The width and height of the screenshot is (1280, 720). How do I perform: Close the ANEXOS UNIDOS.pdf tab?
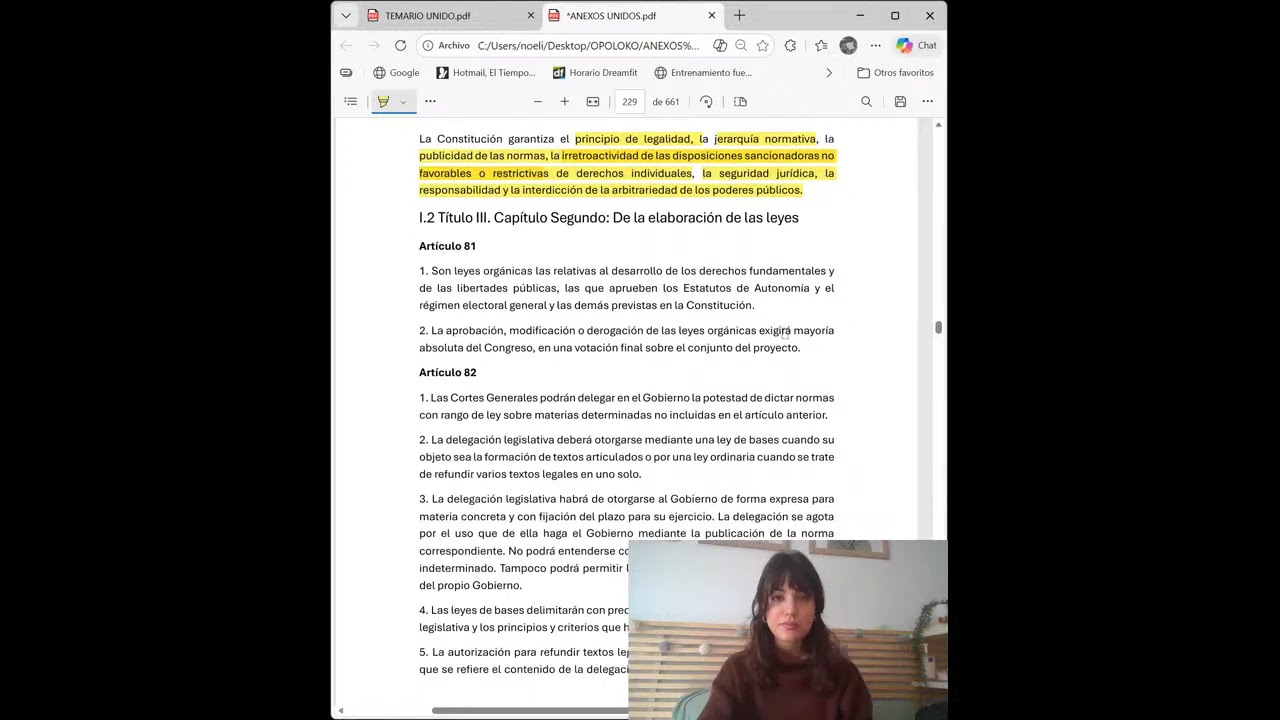(x=712, y=15)
